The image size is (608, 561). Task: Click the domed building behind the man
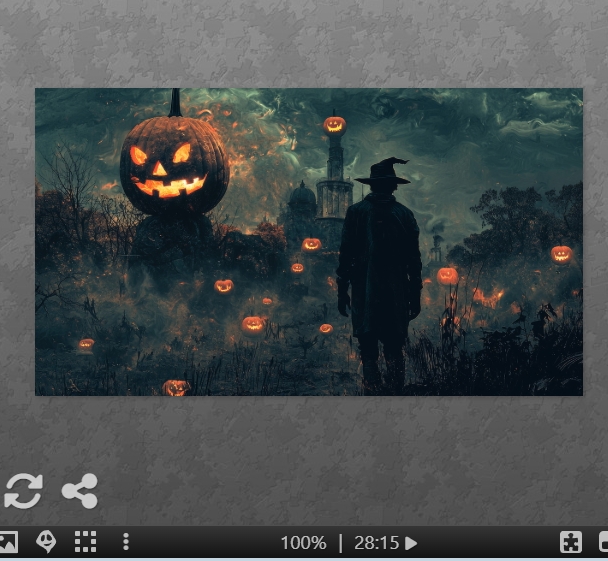click(302, 205)
